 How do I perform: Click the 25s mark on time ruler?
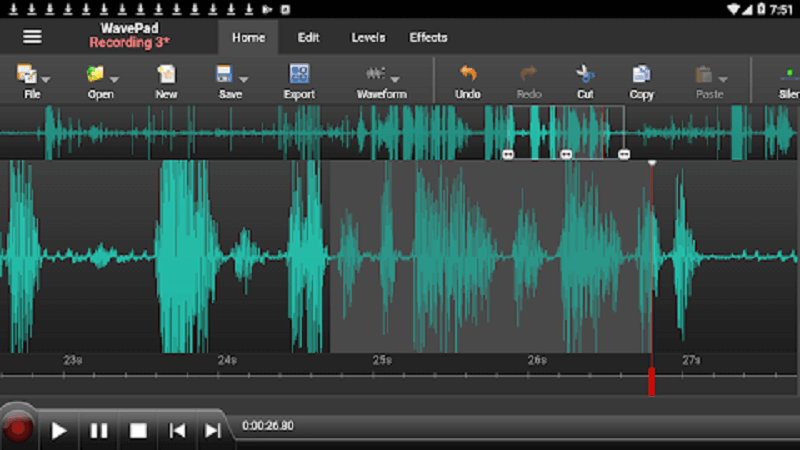[x=382, y=360]
